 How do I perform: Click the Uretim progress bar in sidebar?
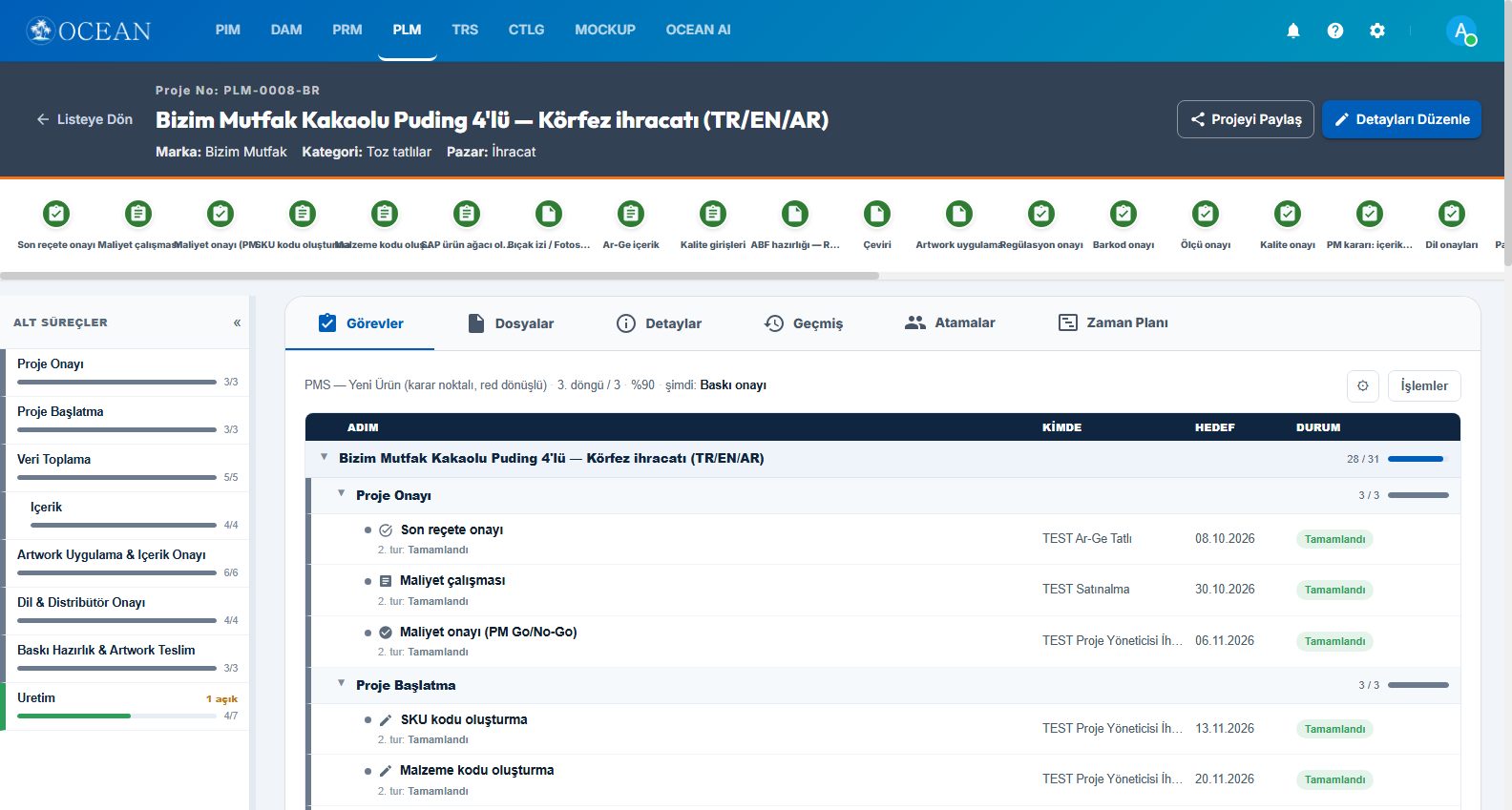[116, 716]
